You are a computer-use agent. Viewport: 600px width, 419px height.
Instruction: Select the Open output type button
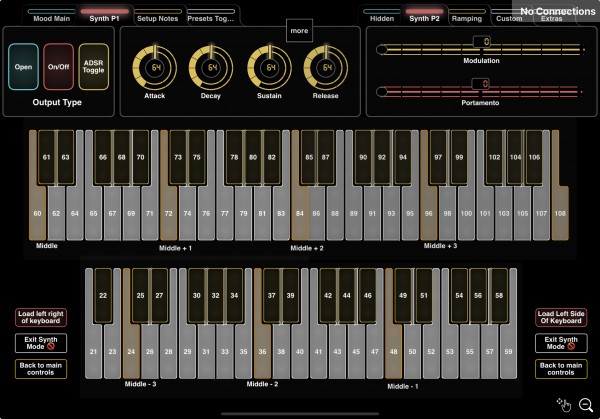point(23,67)
